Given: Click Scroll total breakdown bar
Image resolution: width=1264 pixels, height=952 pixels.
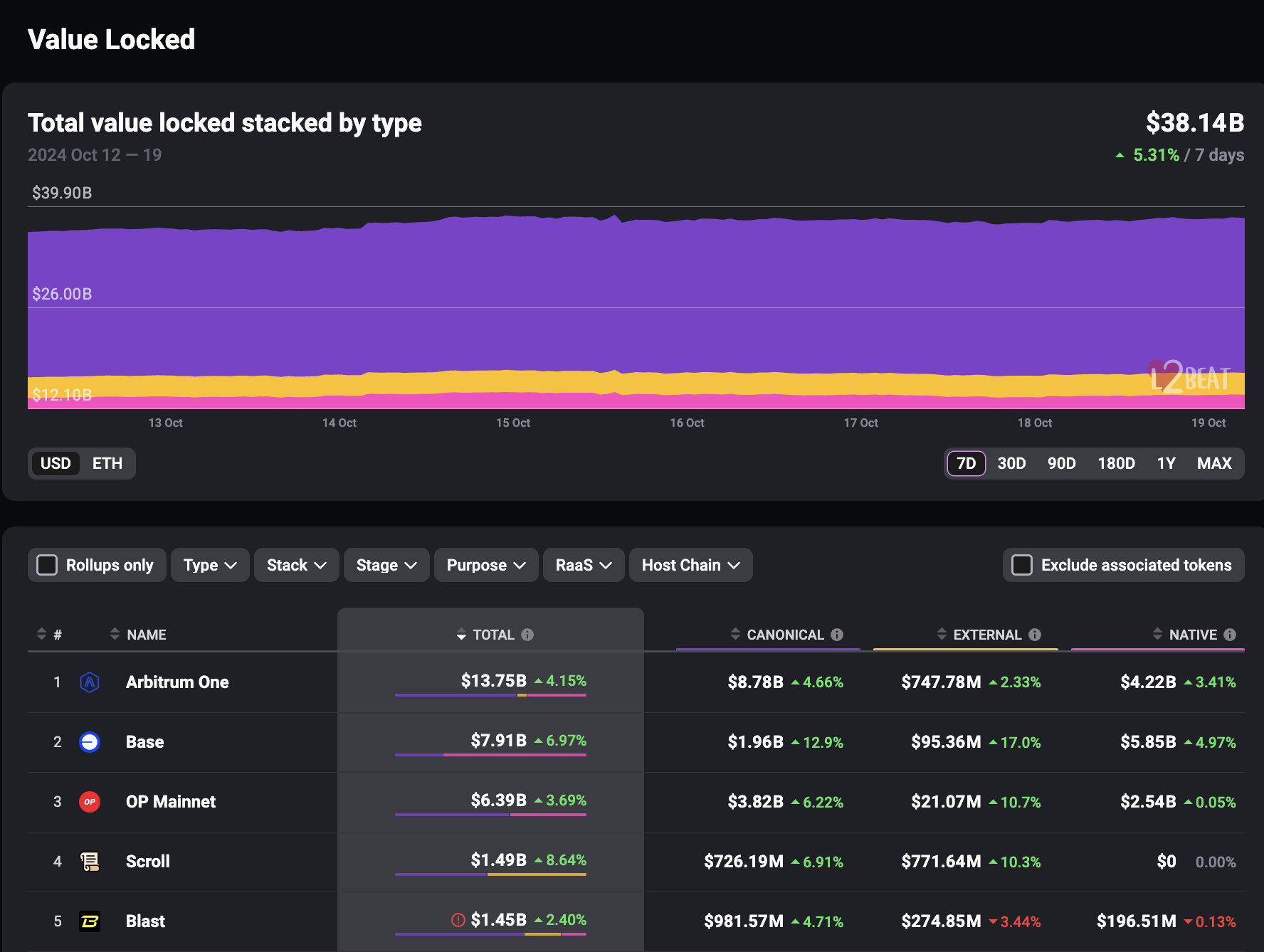Looking at the screenshot, I should pos(490,874).
